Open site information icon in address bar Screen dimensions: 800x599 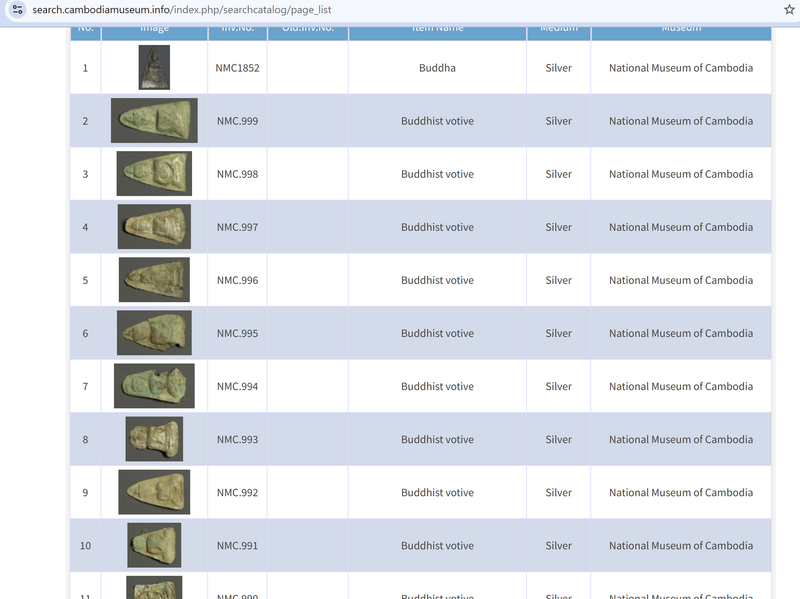(18, 10)
